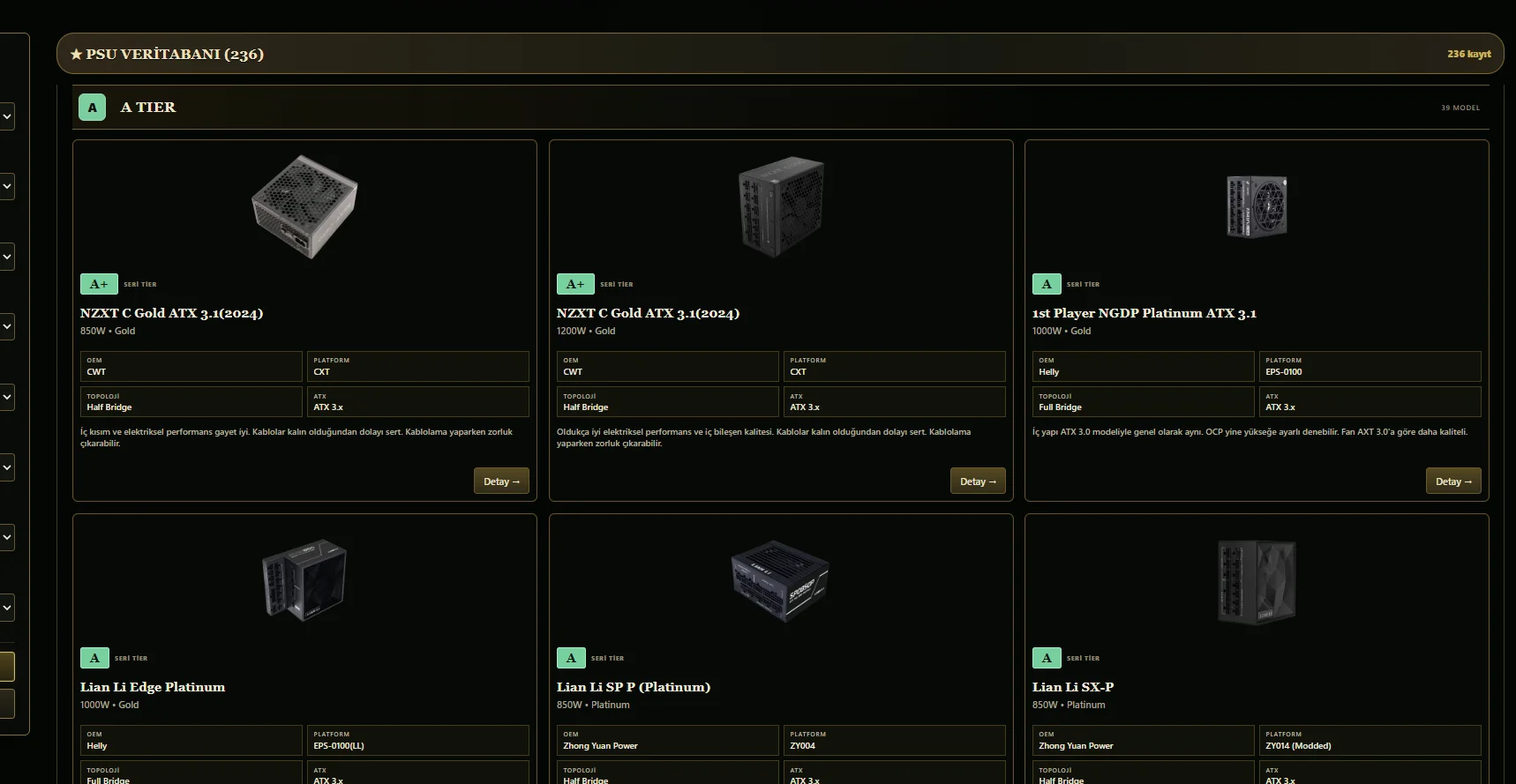Click the A badge on Lian Li SP P card

[571, 658]
